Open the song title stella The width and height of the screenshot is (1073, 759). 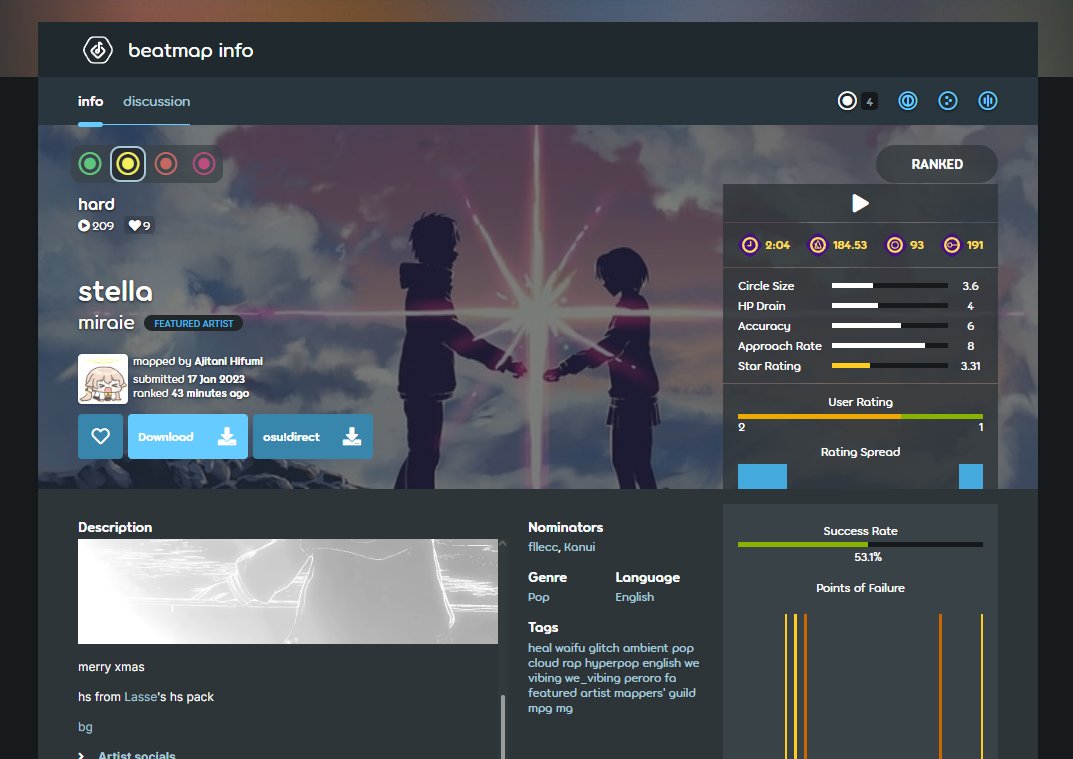[115, 292]
